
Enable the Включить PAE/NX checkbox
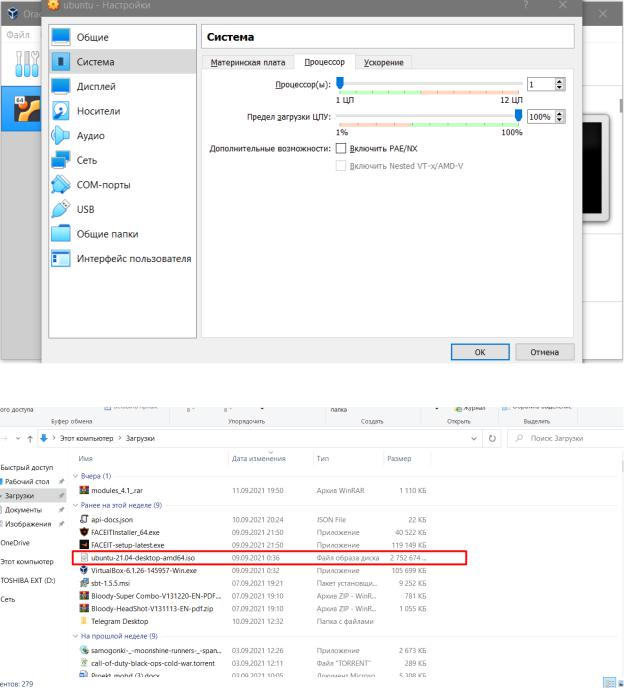point(341,148)
